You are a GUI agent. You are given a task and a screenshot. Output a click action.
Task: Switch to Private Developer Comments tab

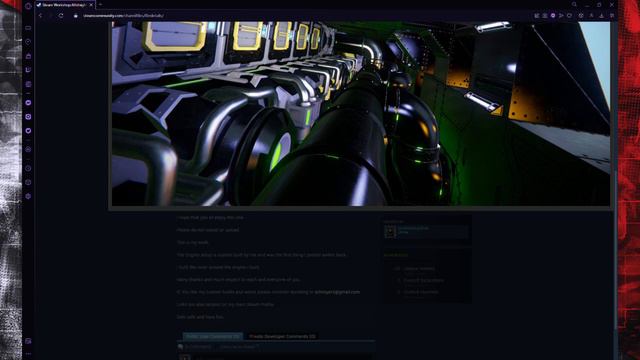(282, 336)
